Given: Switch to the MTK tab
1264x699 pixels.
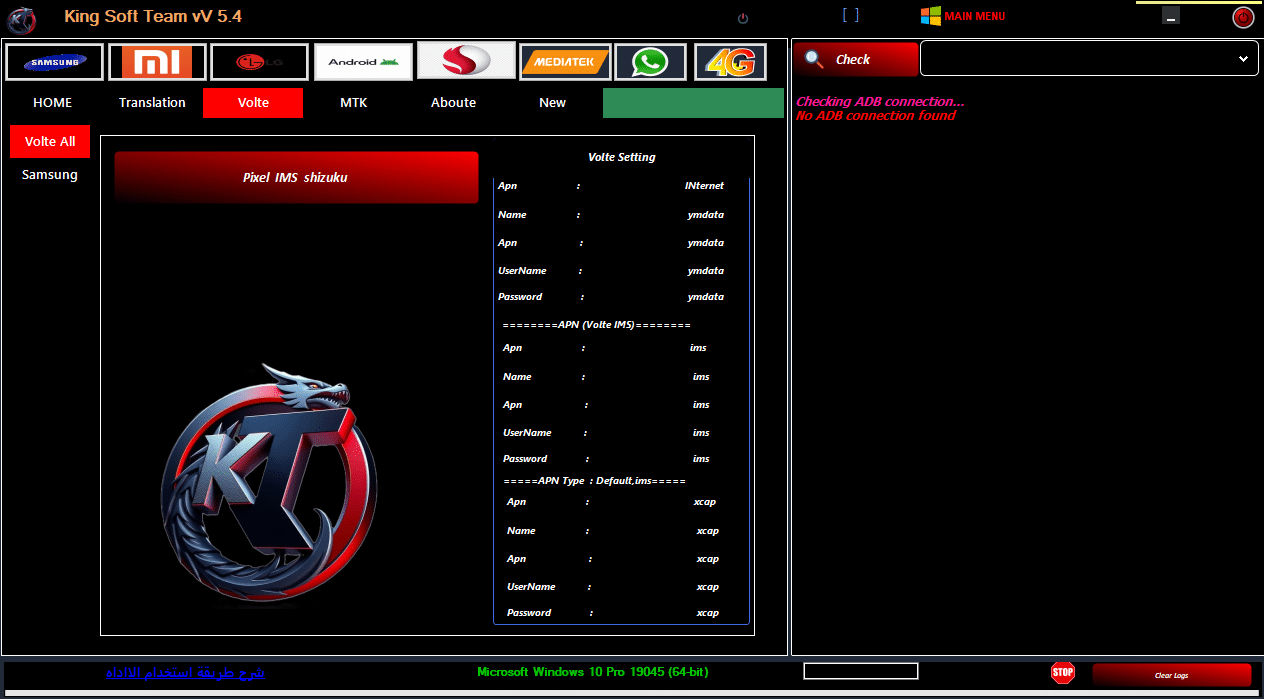Looking at the screenshot, I should (353, 102).
